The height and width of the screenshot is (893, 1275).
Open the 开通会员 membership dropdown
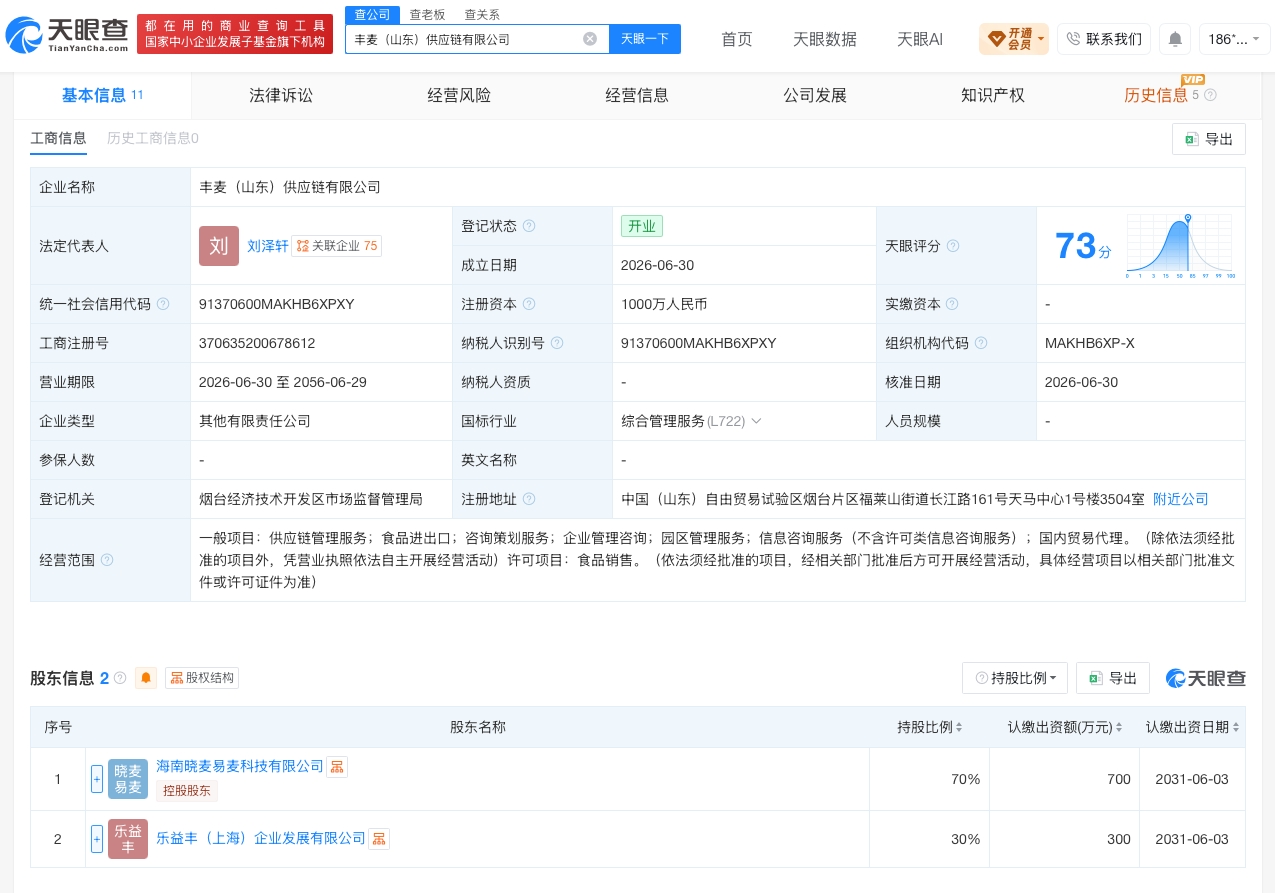pos(1014,39)
